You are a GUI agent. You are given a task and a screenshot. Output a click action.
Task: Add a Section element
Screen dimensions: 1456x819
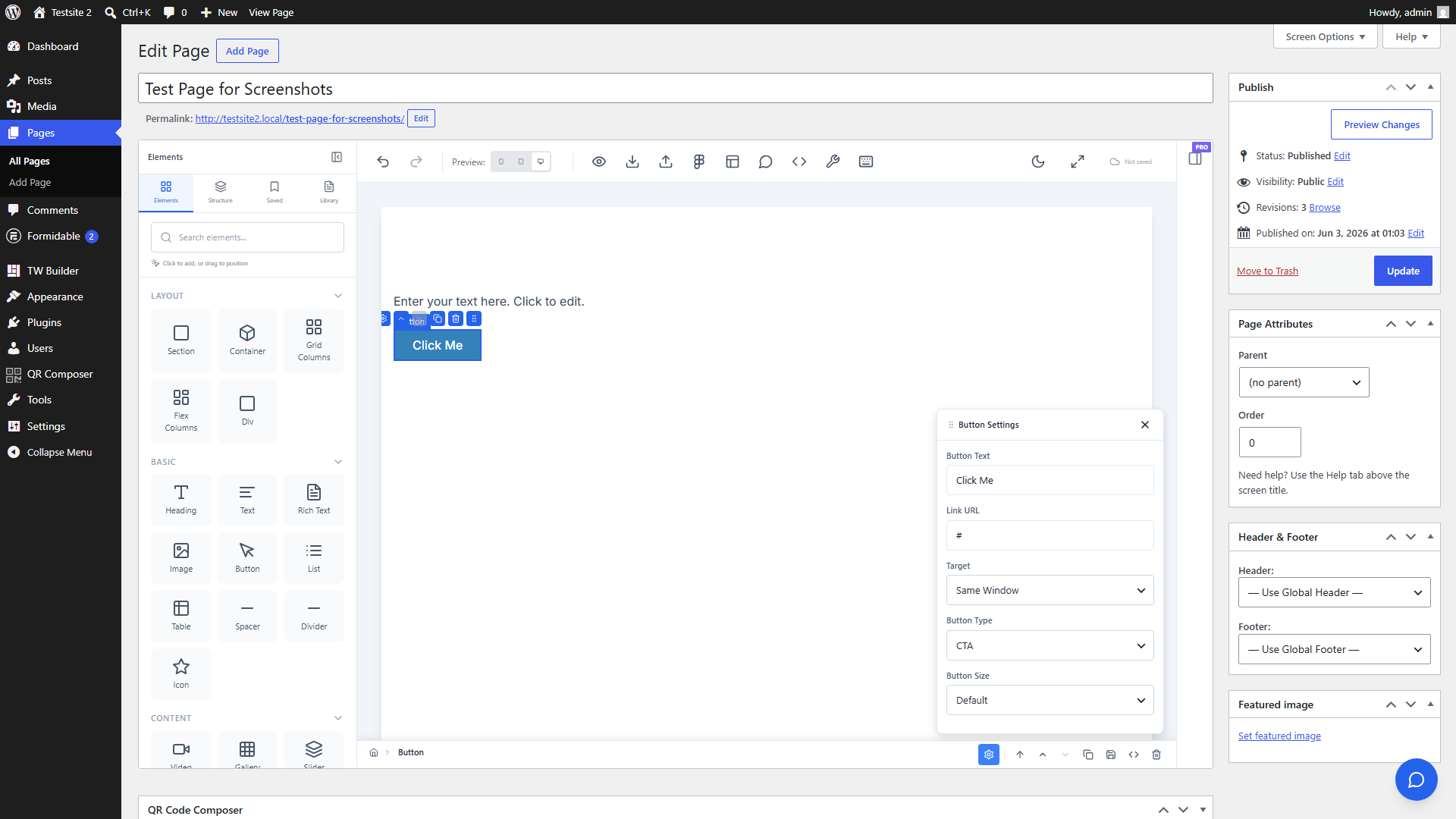point(181,340)
